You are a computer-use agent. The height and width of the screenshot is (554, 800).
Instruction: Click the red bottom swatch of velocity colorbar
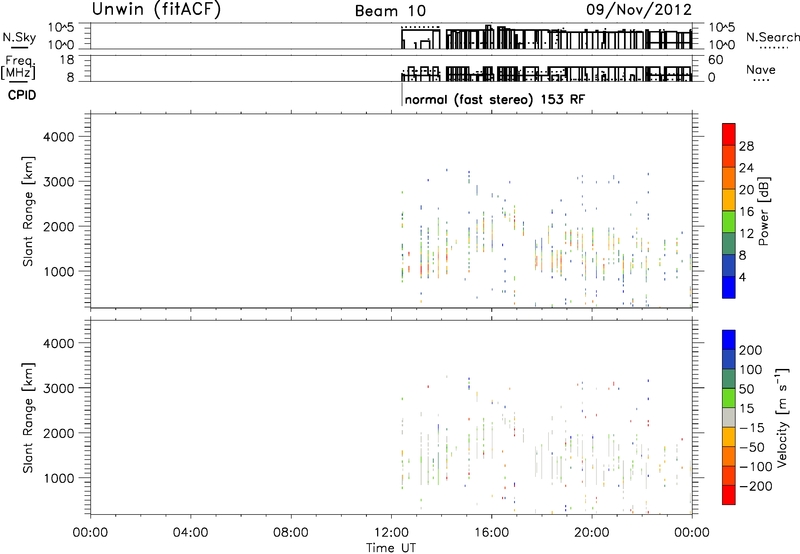[x=729, y=495]
